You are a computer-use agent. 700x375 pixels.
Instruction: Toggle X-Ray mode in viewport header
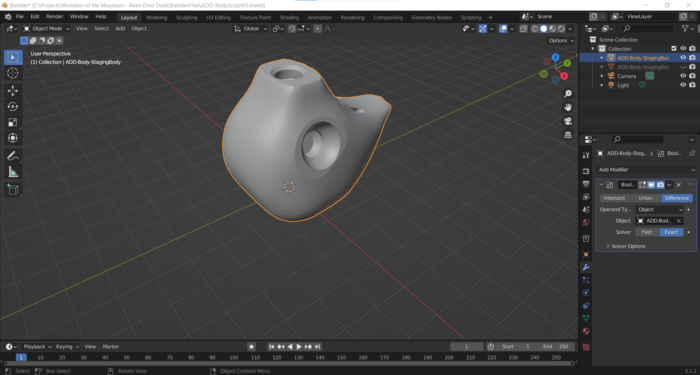(x=523, y=29)
